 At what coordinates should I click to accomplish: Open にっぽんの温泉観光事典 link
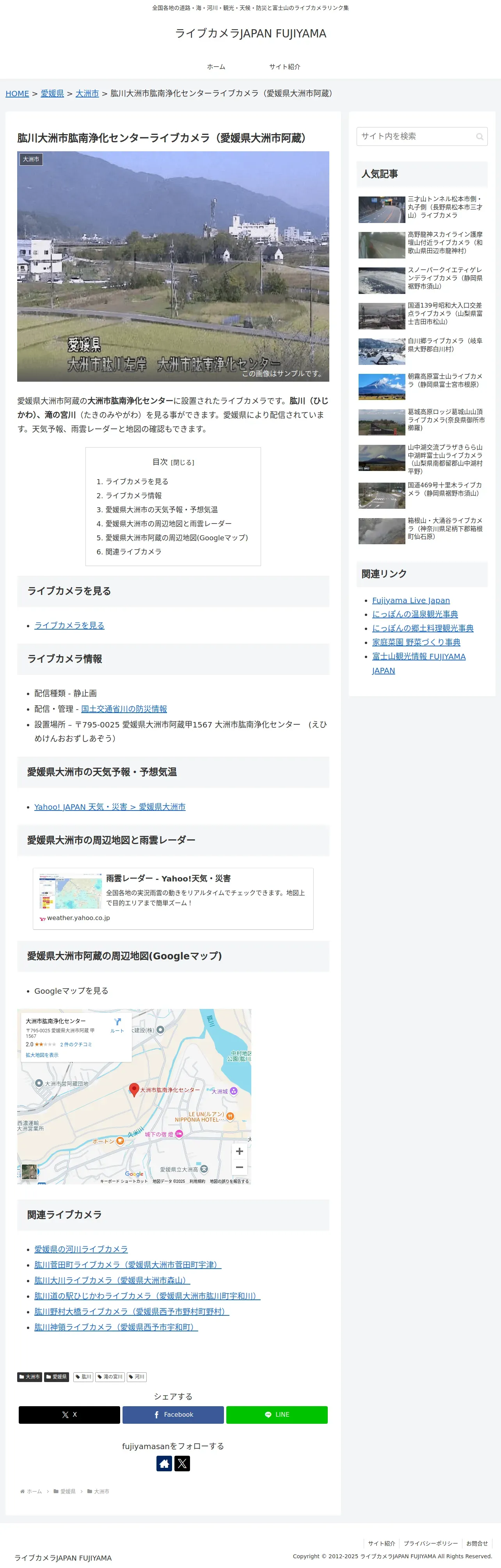tap(415, 614)
